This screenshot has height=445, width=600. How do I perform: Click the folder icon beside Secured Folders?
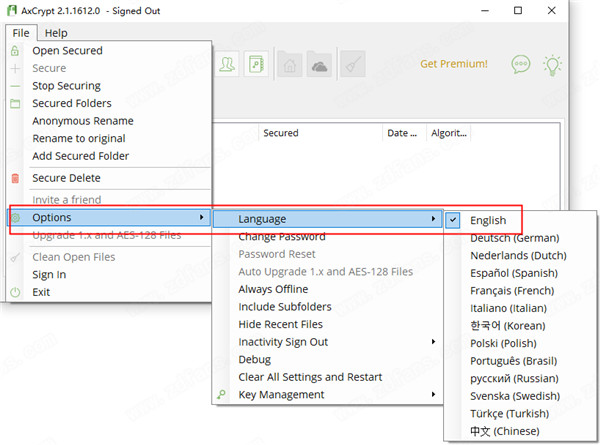coord(15,103)
